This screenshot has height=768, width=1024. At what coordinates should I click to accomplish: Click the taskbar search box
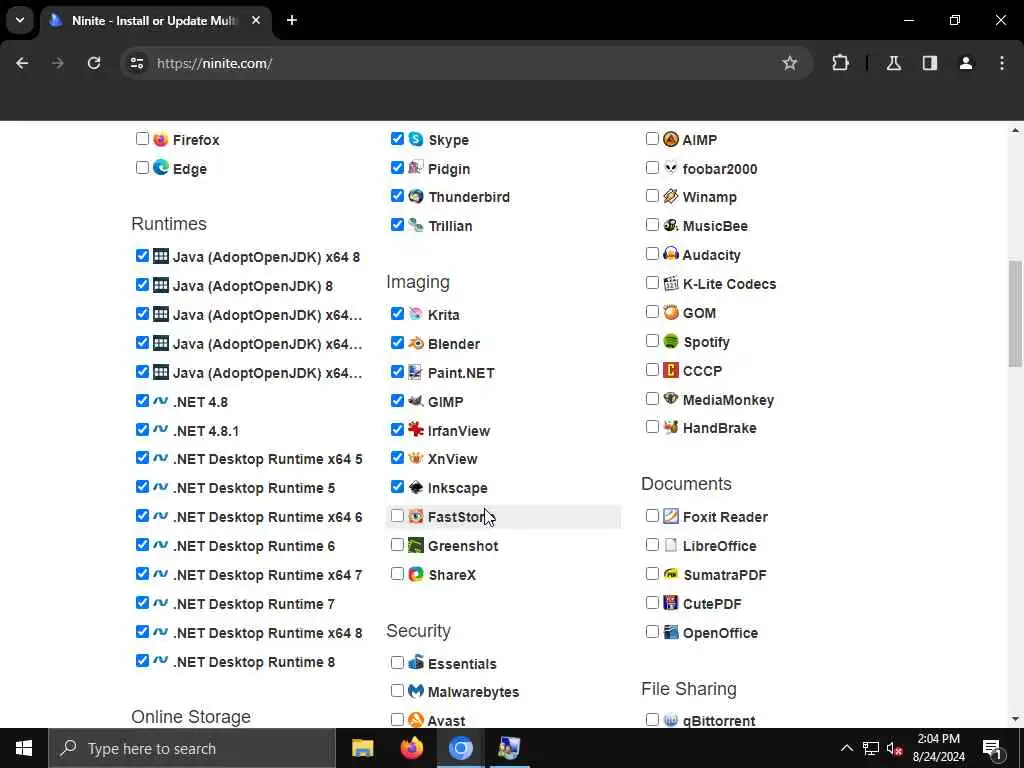(x=192, y=748)
